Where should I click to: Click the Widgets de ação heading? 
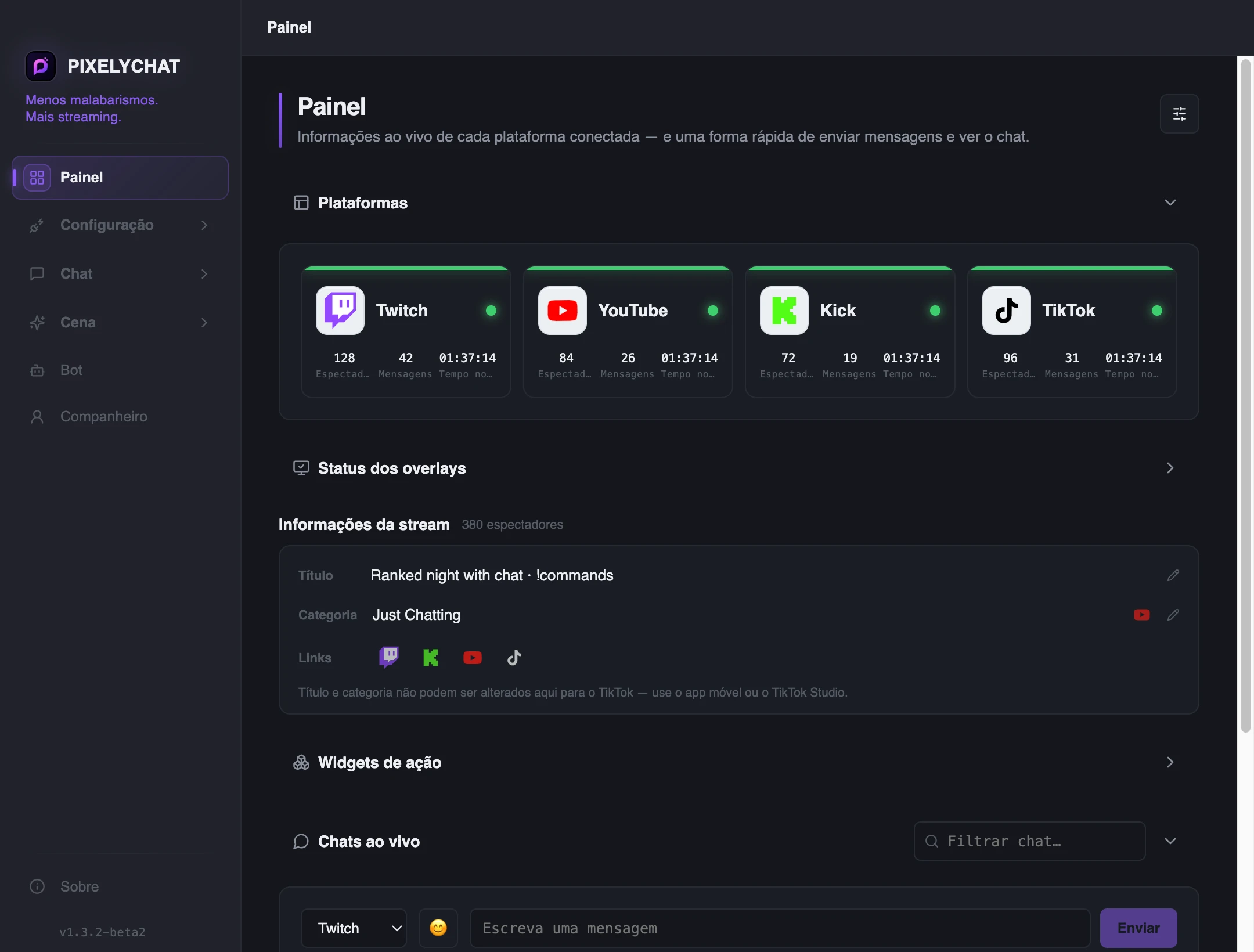380,762
